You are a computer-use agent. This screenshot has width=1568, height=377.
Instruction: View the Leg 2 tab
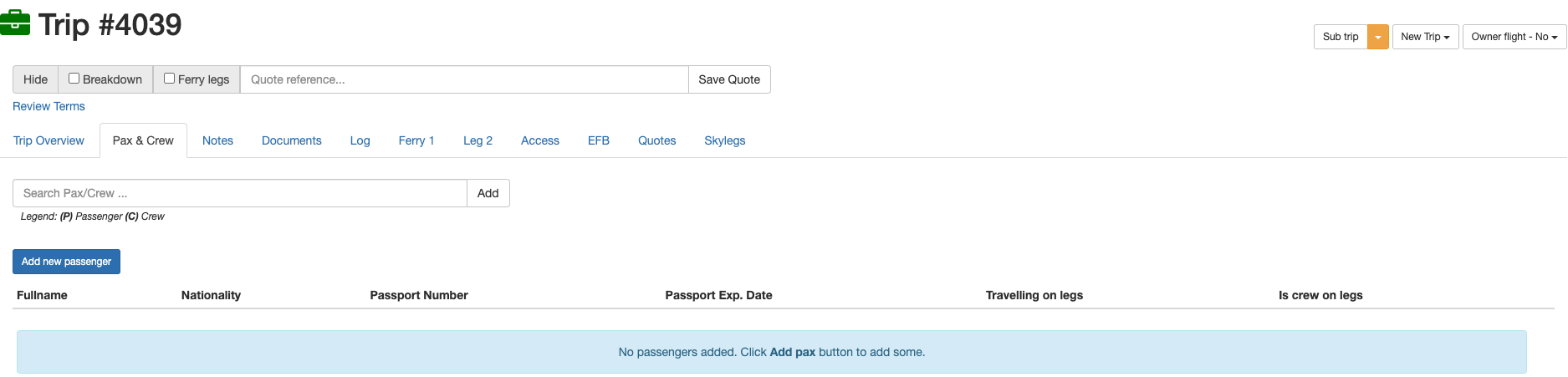pyautogui.click(x=478, y=140)
